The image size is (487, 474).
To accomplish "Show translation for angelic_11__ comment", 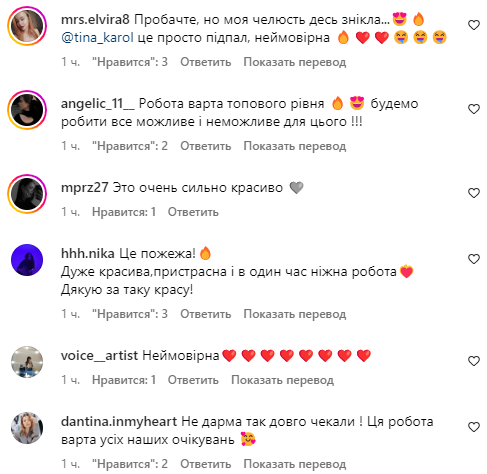I will pyautogui.click(x=295, y=146).
